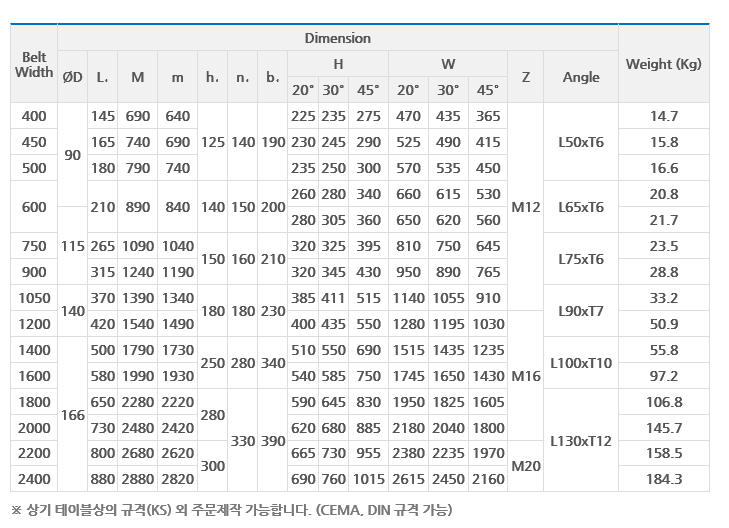
Task: Click the 30° subheader under W
Action: coord(448,90)
